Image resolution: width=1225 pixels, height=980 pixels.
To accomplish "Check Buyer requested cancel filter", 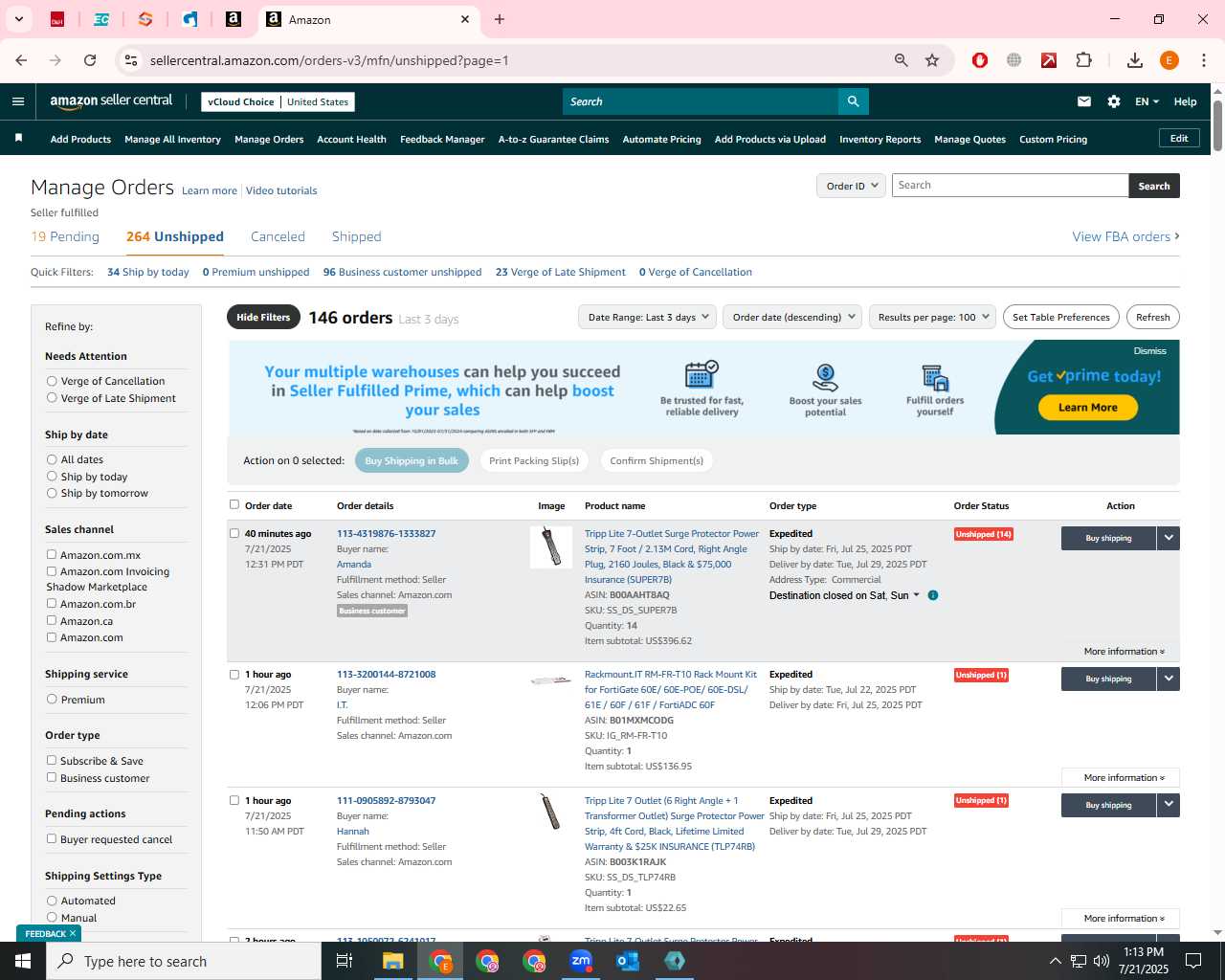I will click(x=52, y=838).
